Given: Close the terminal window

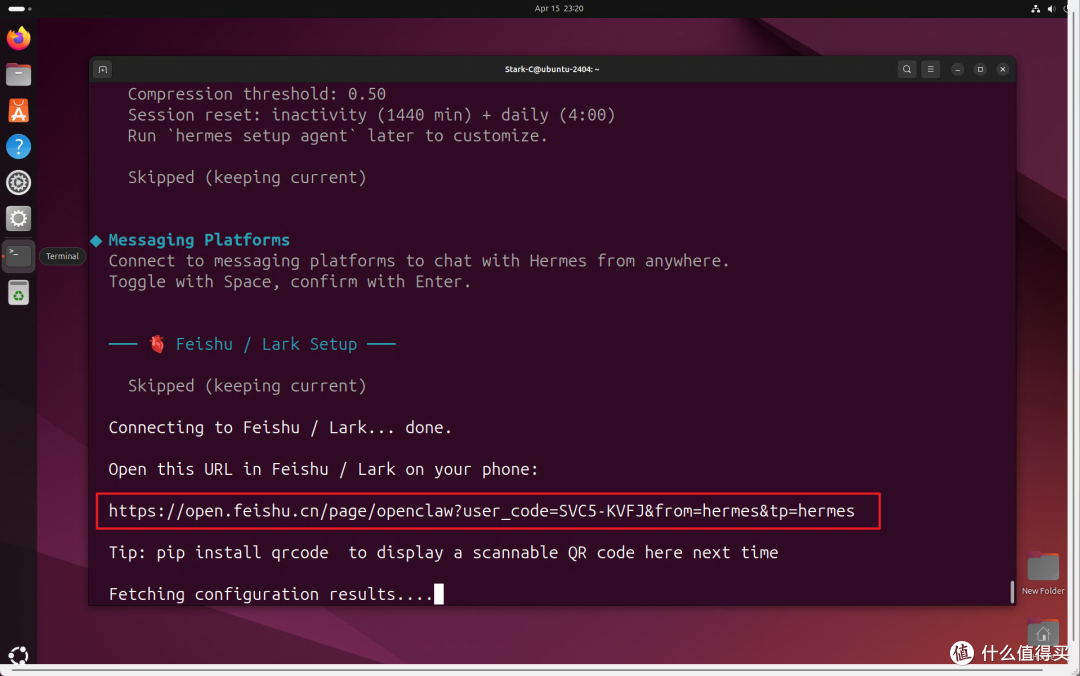Looking at the screenshot, I should [x=1003, y=69].
